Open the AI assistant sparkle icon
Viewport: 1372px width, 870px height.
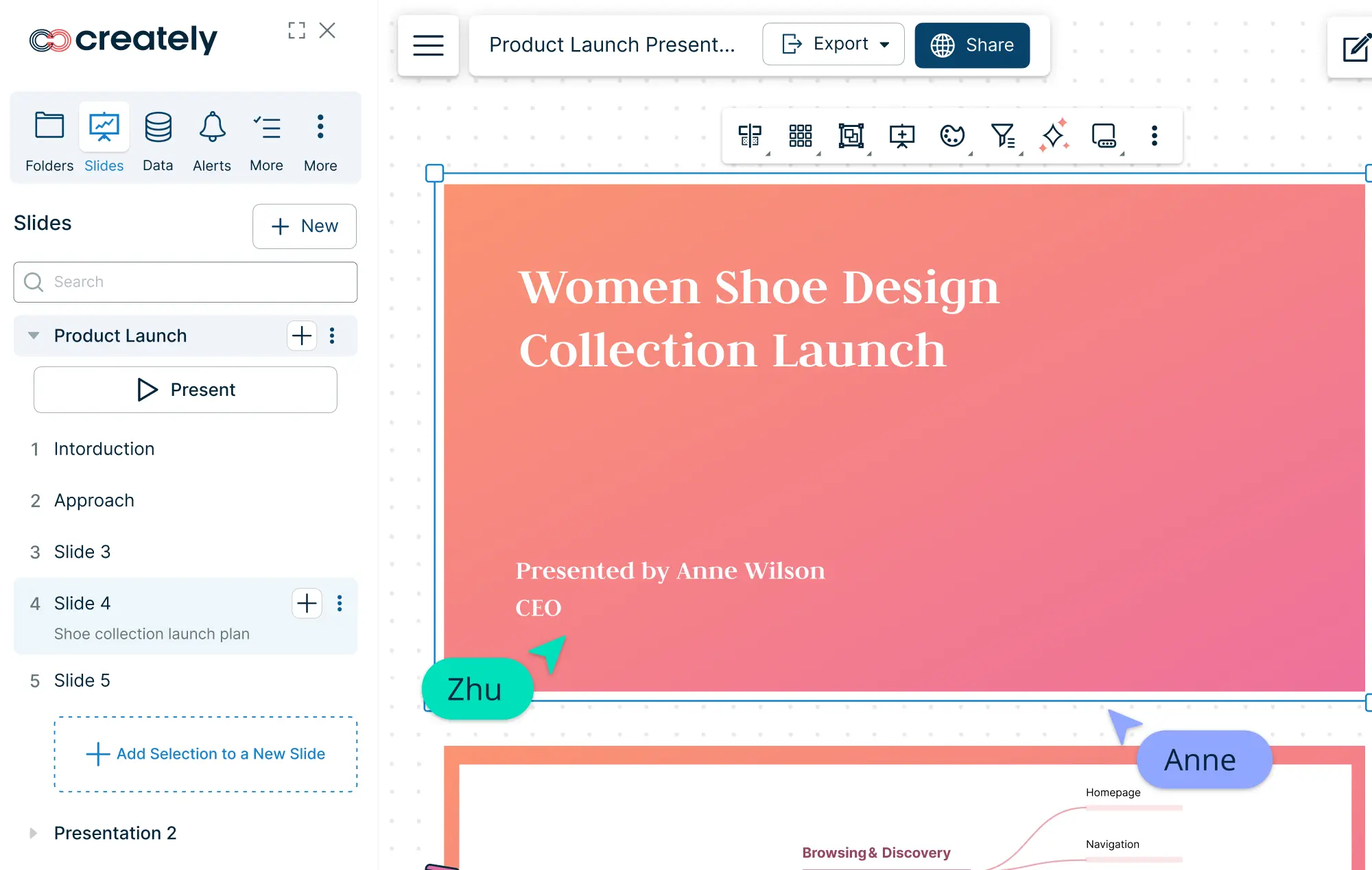pos(1053,134)
